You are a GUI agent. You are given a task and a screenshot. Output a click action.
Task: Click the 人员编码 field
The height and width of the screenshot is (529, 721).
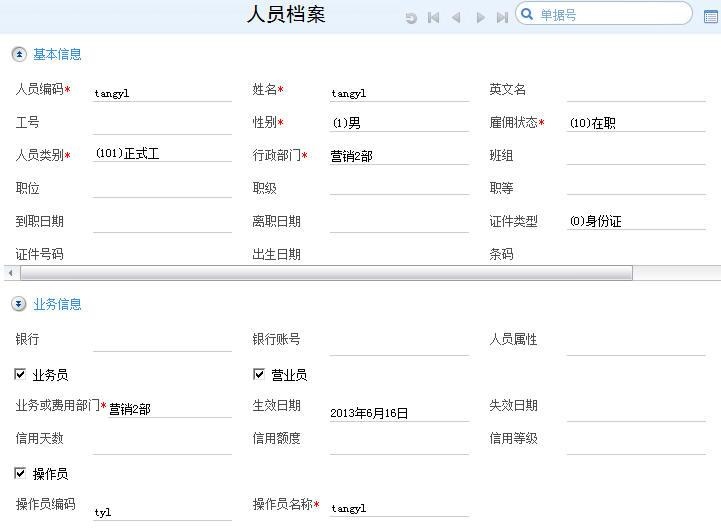(x=162, y=93)
